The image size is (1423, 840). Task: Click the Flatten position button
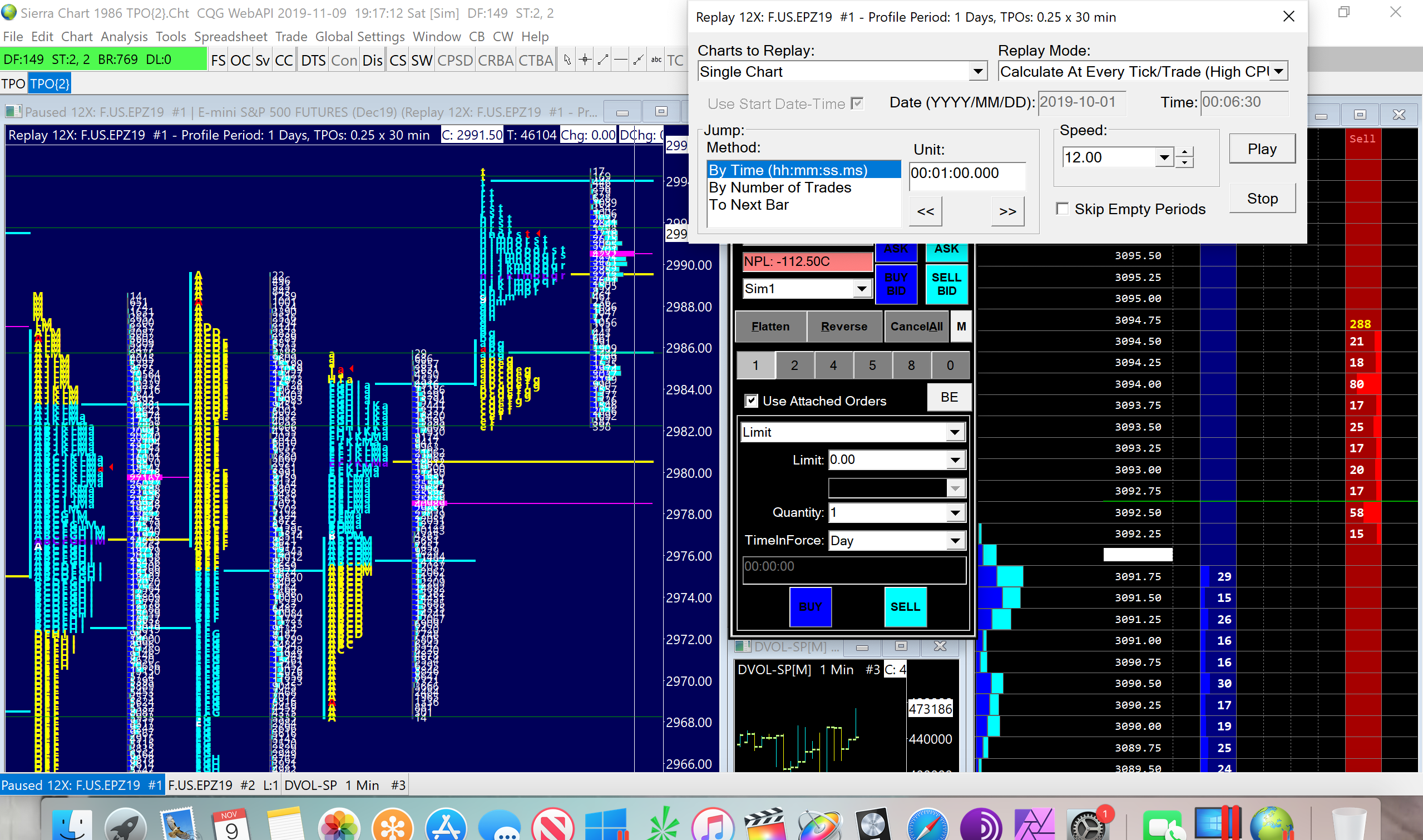click(770, 327)
